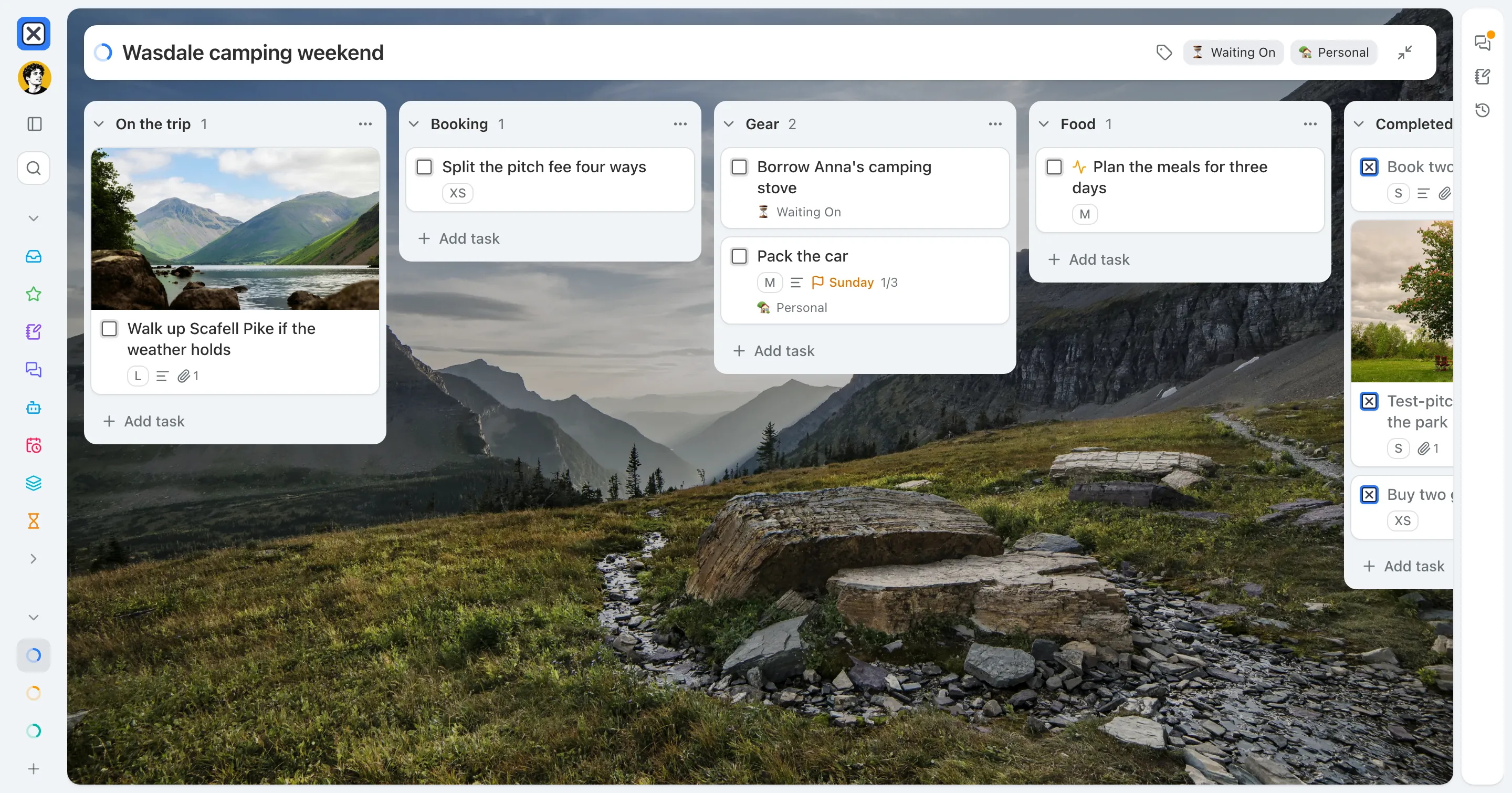The width and height of the screenshot is (1512, 793).
Task: Open comments icon with orange notification dot
Action: (x=1483, y=42)
